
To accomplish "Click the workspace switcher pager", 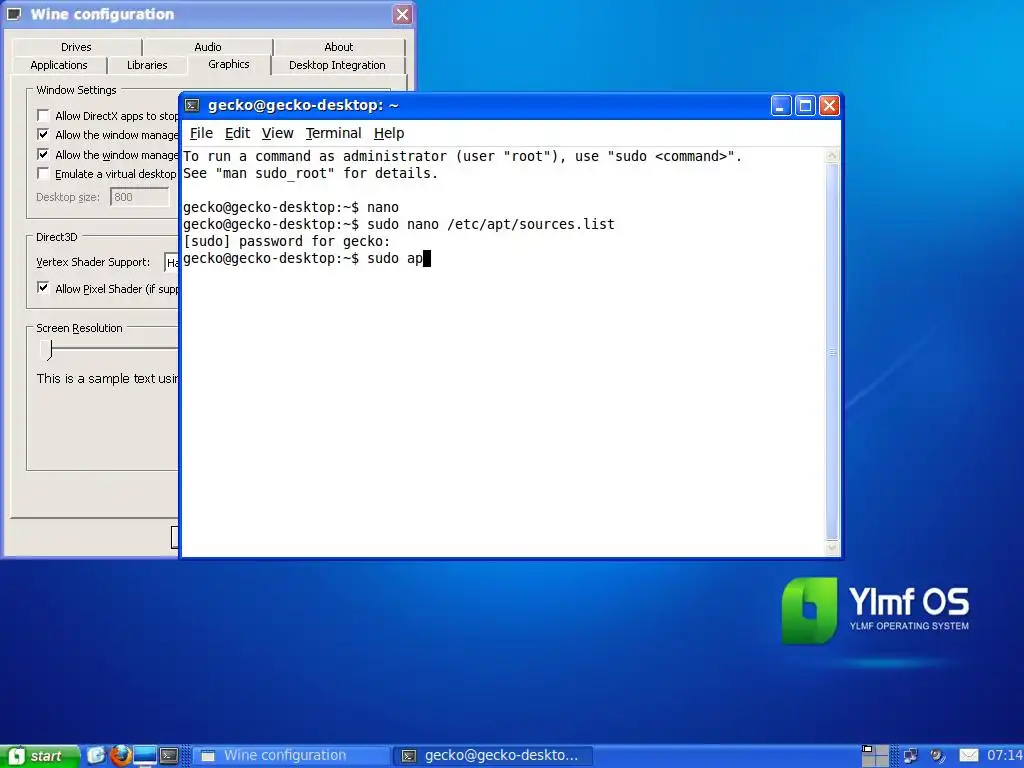I will [875, 756].
